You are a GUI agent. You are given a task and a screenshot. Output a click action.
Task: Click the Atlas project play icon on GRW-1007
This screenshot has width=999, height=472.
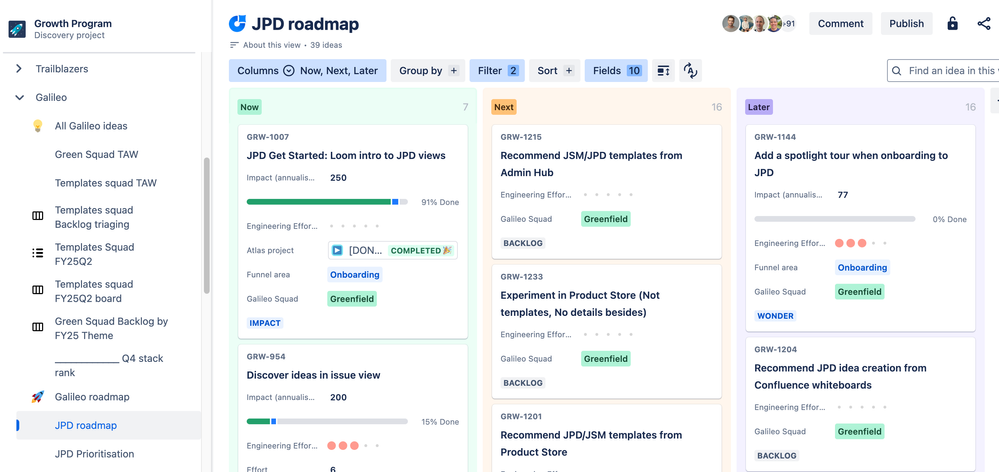(x=337, y=250)
